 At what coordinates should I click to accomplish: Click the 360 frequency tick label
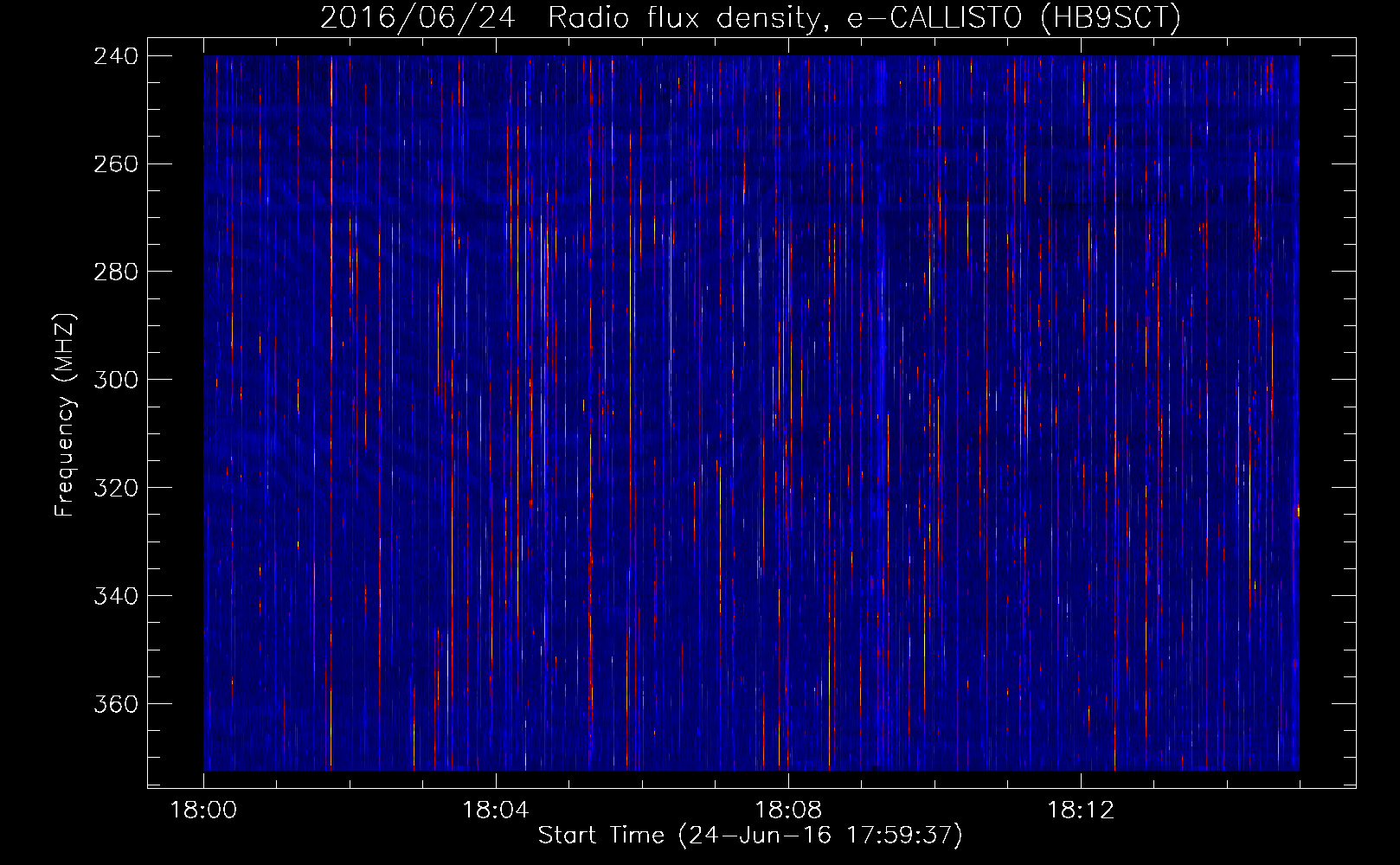click(x=116, y=705)
